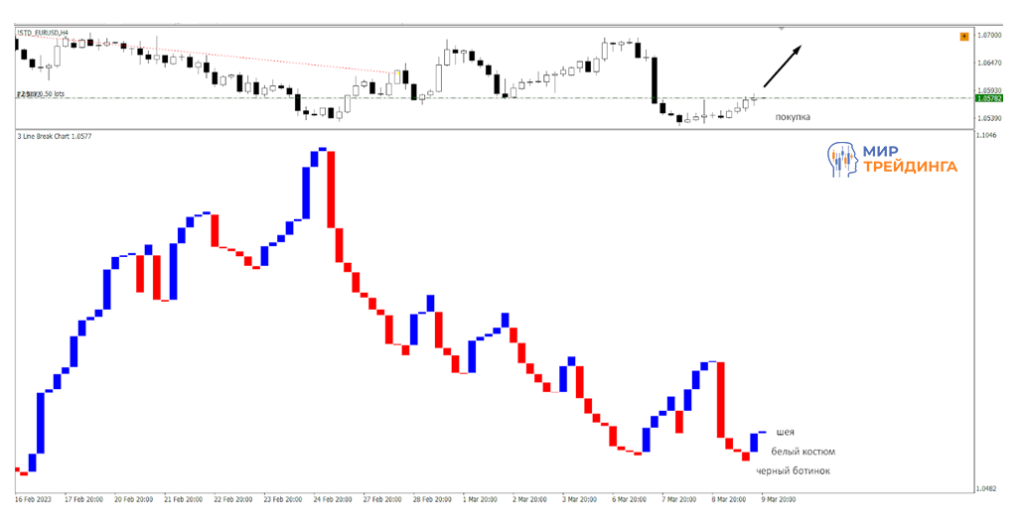Select the buy 0.50 lots order label
The width and height of the screenshot is (1024, 529).
41,94
